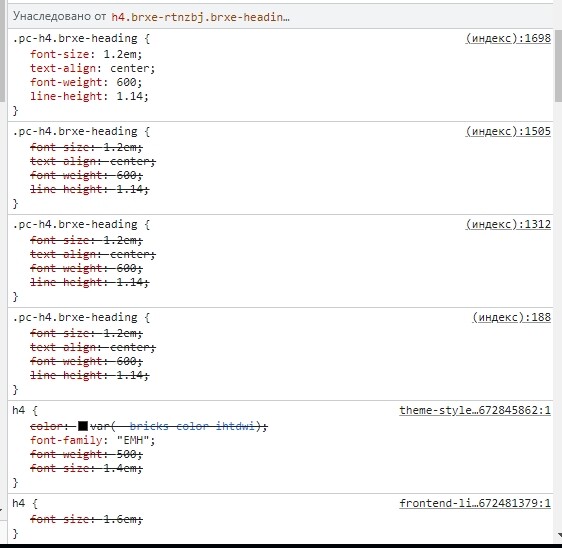
Task: Open source link (индекс):1505
Action: 508,131
